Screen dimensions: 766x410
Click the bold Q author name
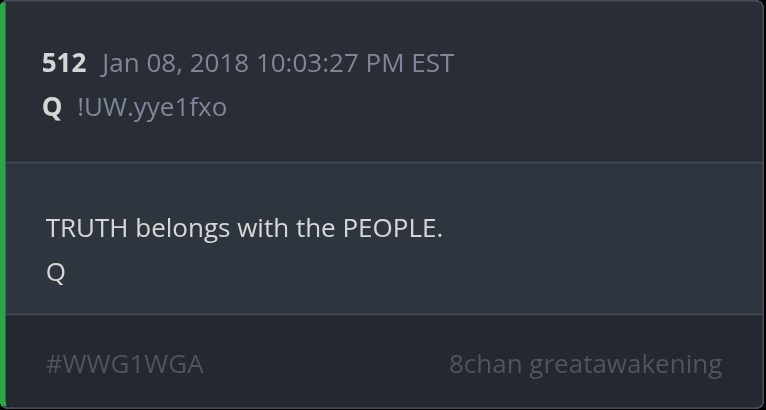[x=52, y=107]
